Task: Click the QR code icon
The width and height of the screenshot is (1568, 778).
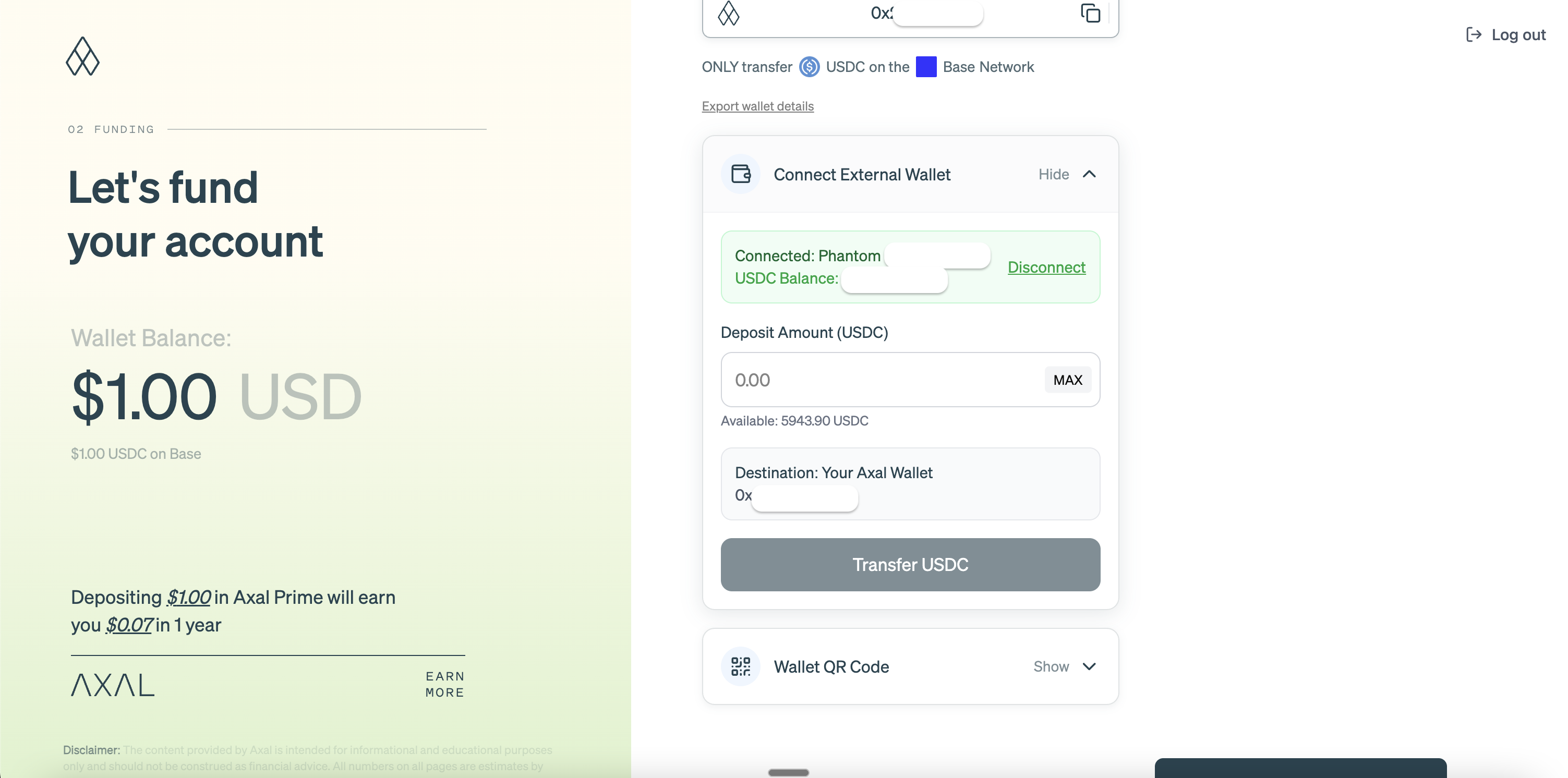Action: click(741, 667)
